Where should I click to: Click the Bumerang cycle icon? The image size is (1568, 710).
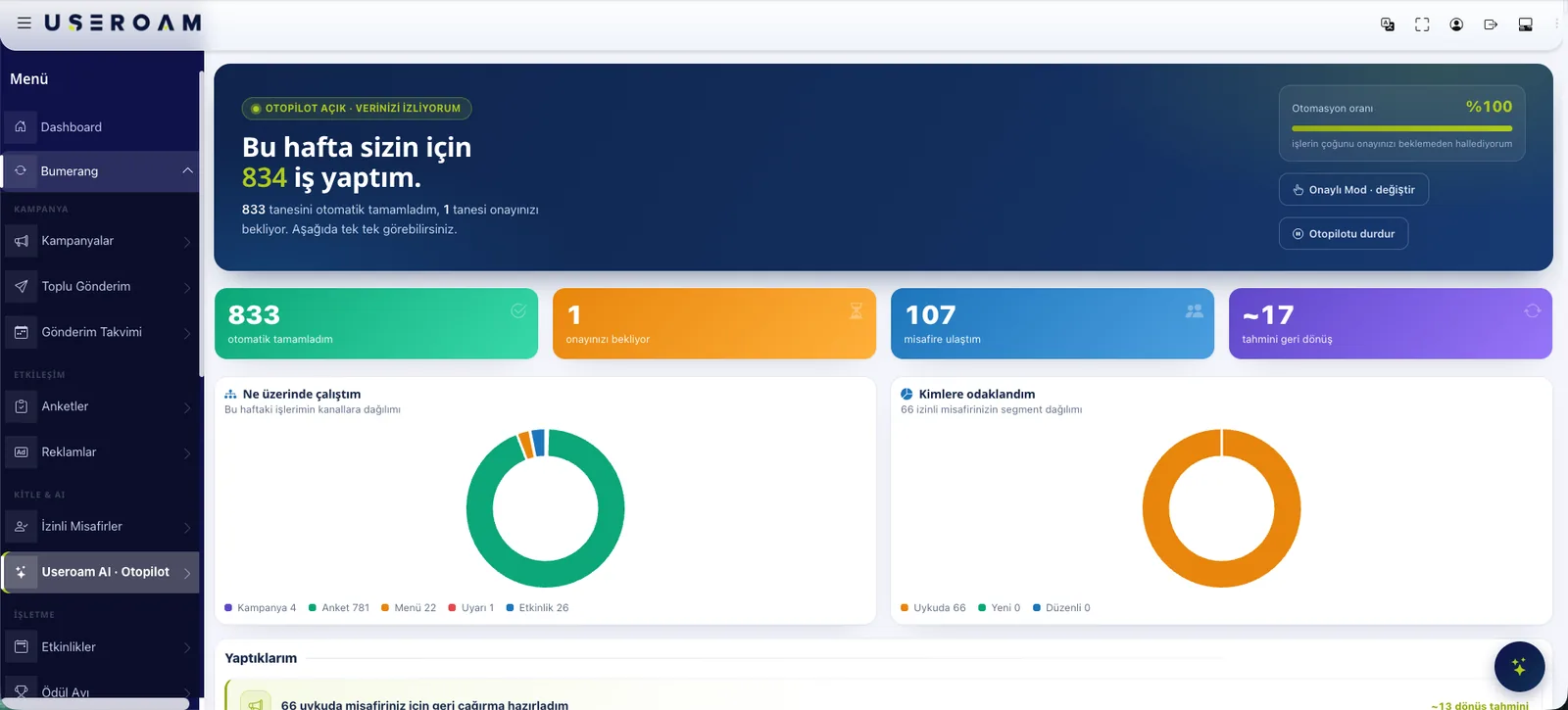click(x=21, y=170)
